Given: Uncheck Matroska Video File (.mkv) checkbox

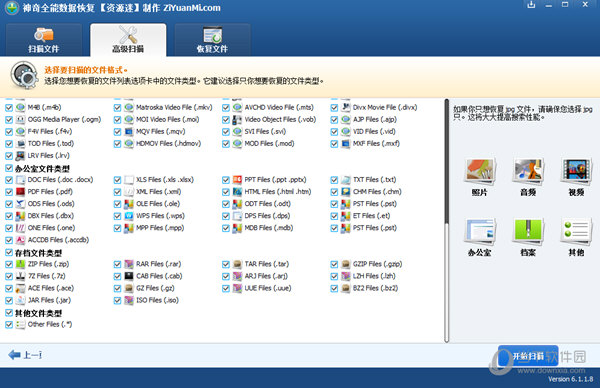Looking at the screenshot, I should point(117,108).
